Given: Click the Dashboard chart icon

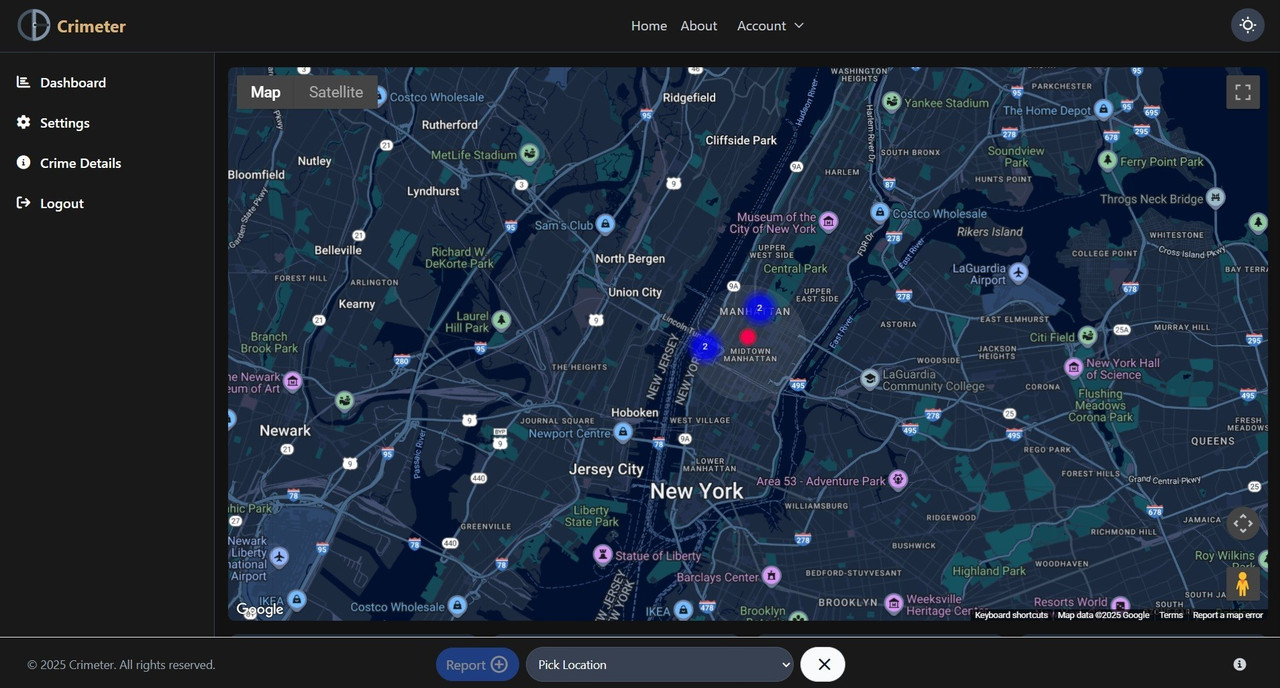Looking at the screenshot, I should click(23, 82).
